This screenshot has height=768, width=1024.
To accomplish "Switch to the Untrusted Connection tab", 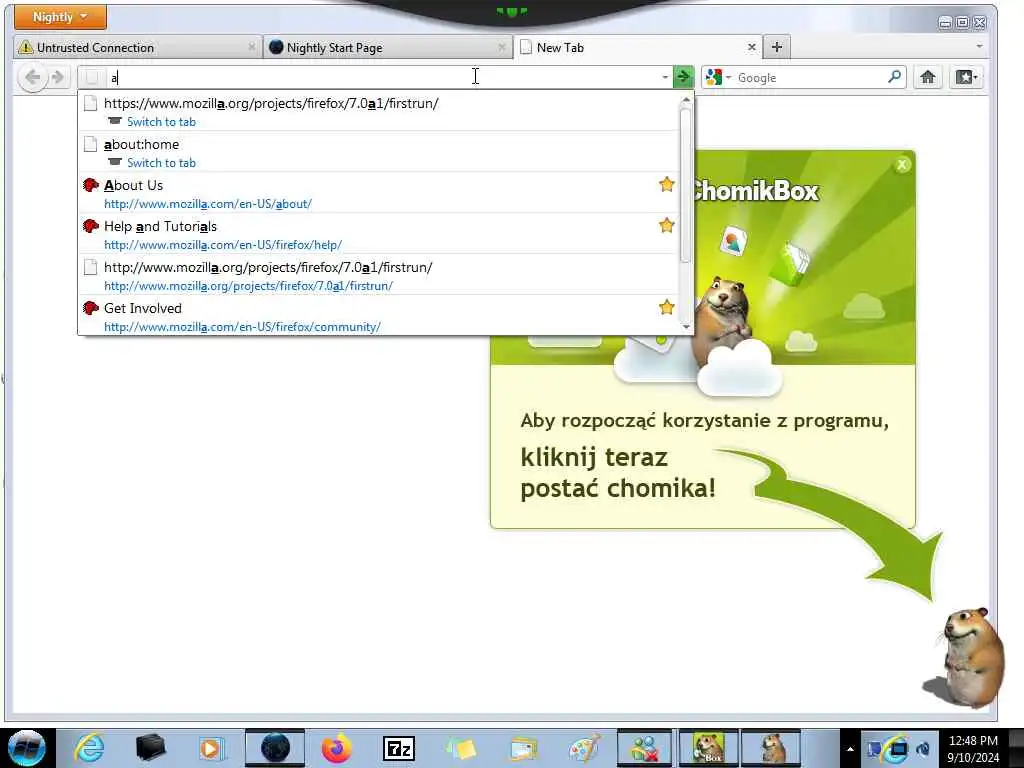I will [x=137, y=48].
